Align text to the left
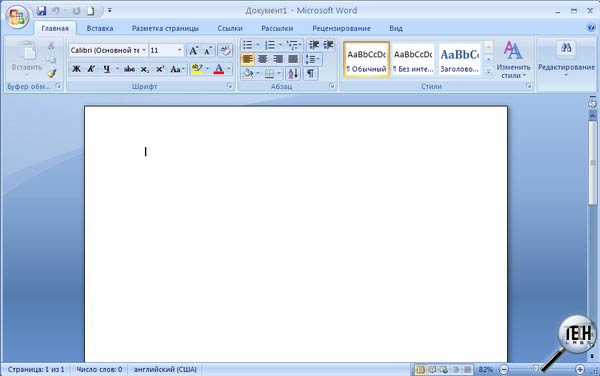Screen dimensions: 600x376 pos(247,59)
